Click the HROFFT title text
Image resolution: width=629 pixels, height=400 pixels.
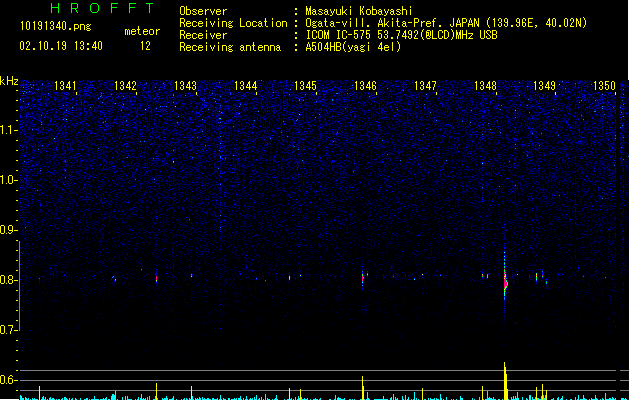(102, 8)
